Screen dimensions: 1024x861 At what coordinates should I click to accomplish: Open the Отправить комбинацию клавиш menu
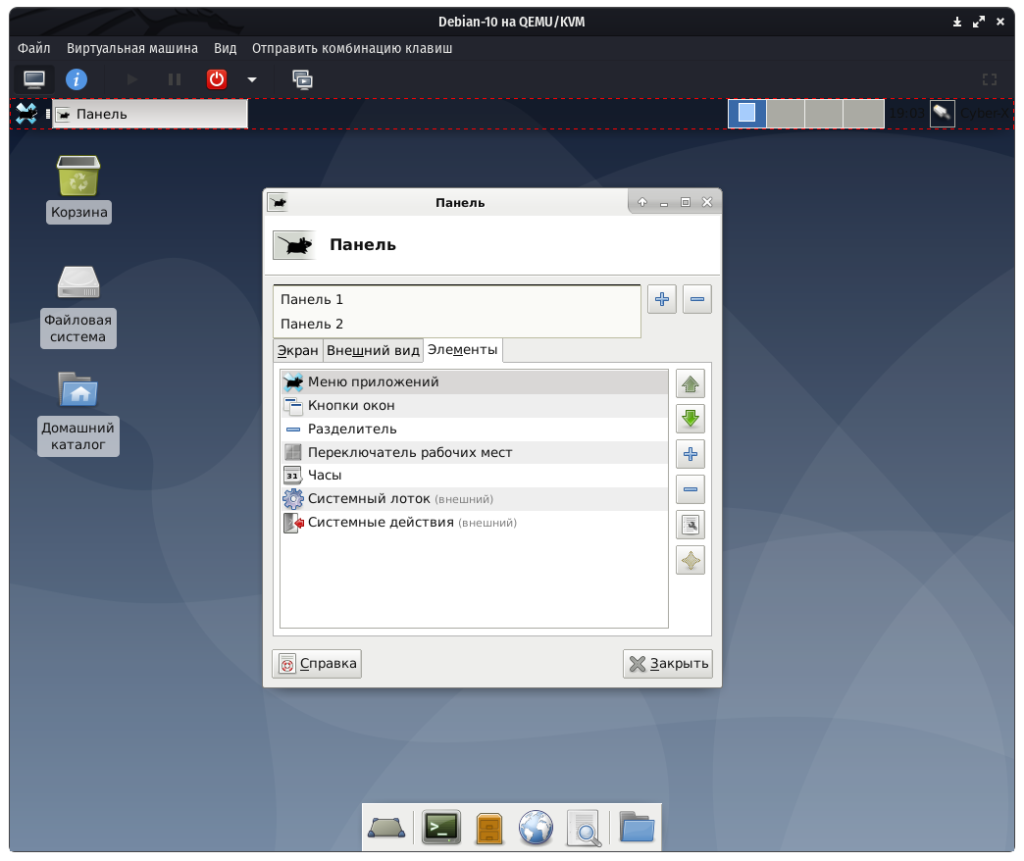(352, 48)
